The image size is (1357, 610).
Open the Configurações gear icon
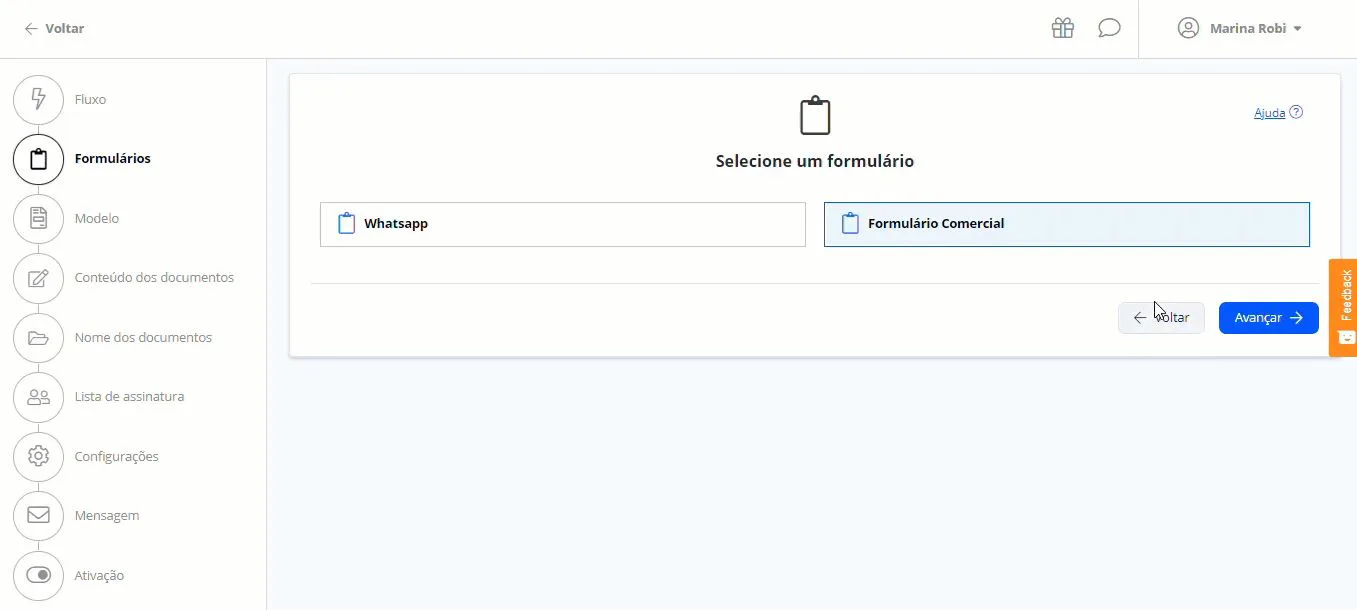(38, 456)
